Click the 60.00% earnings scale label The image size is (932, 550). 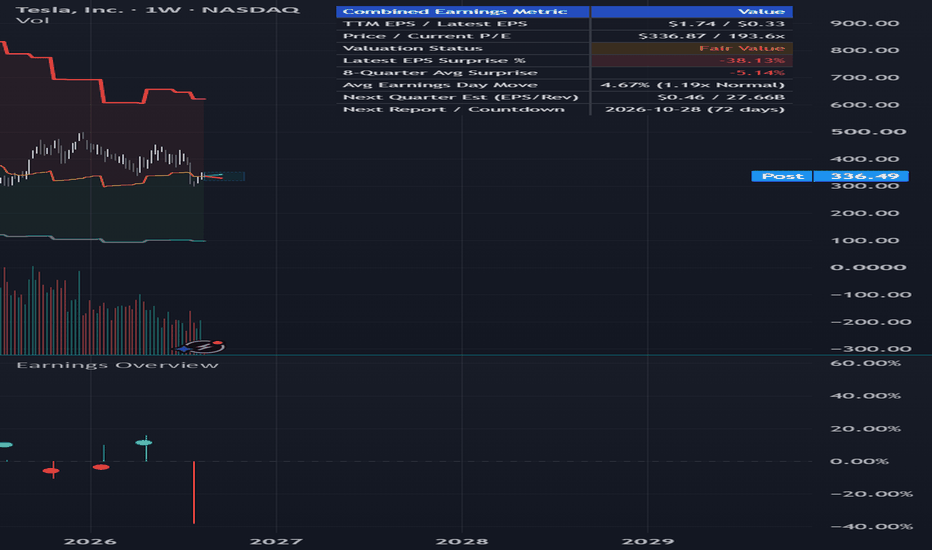click(865, 363)
